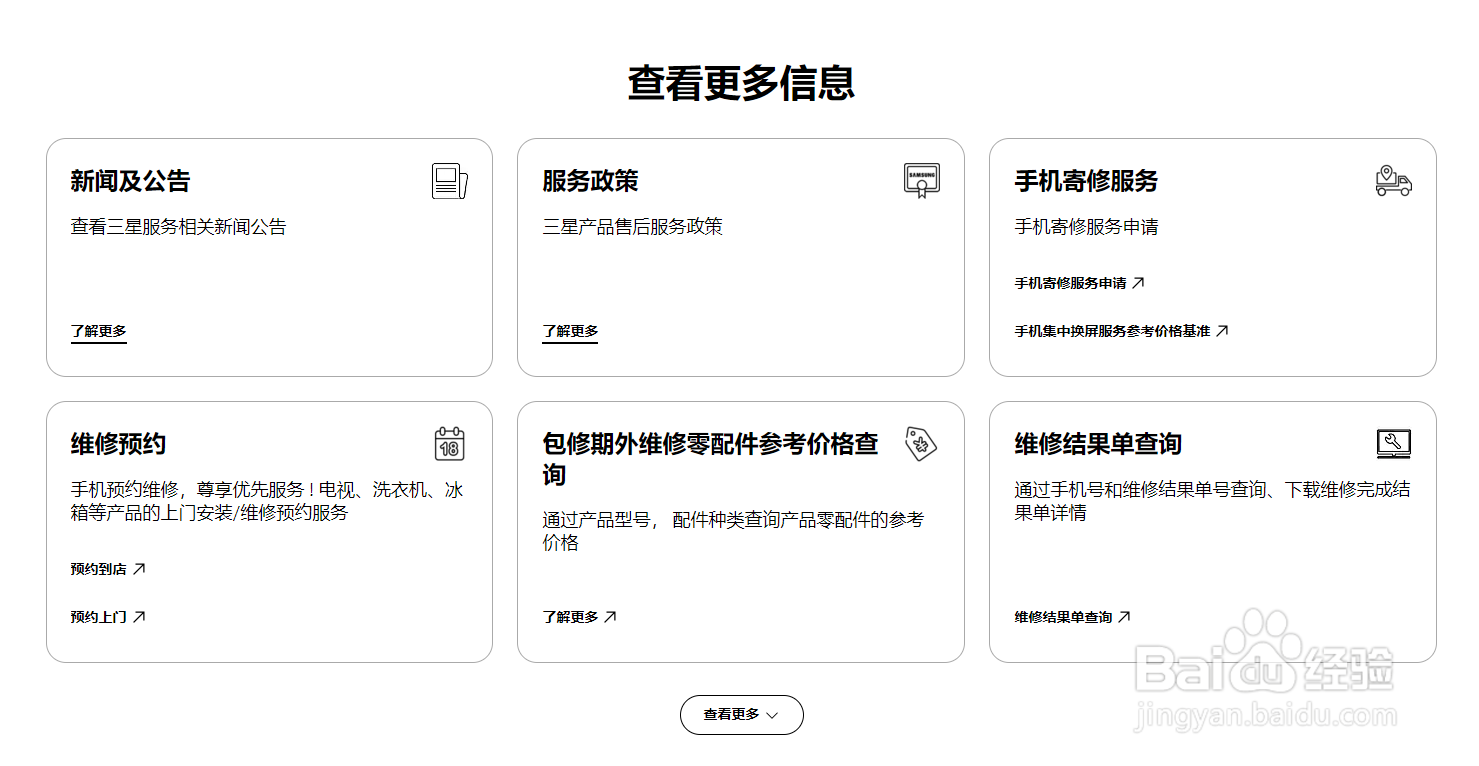Click the 新闻及公告 card title
This screenshot has height=766, width=1479.
point(130,181)
